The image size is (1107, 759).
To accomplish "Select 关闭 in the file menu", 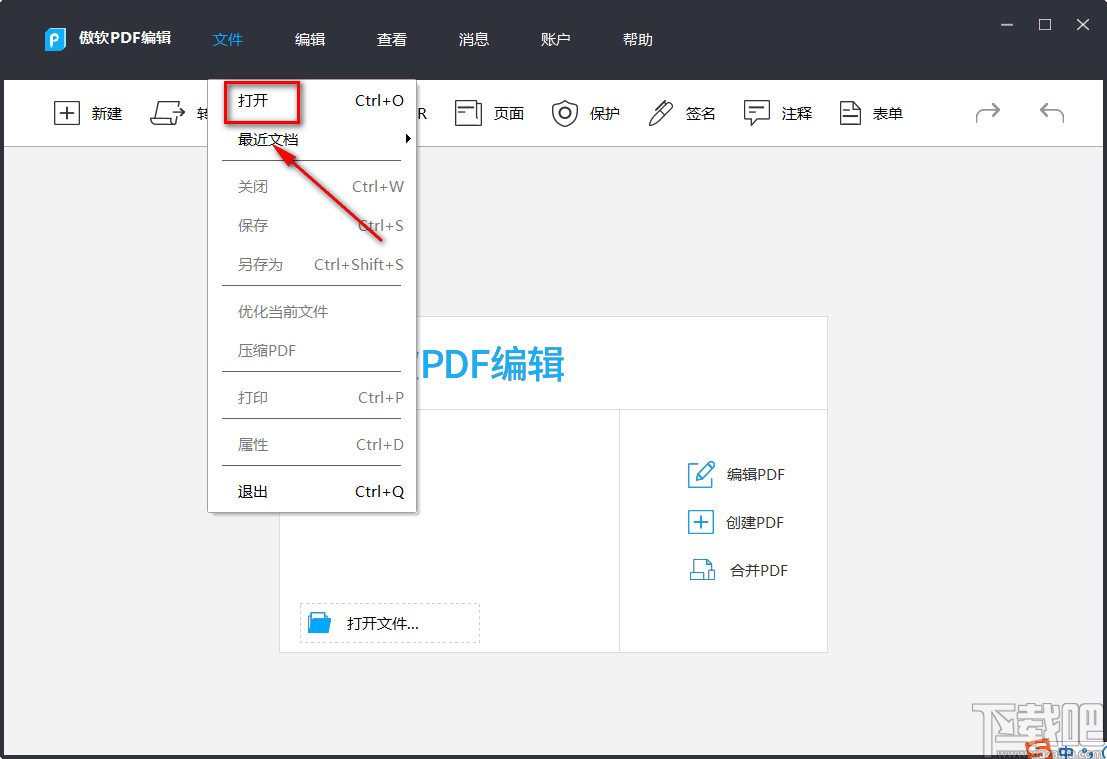I will coord(312,187).
